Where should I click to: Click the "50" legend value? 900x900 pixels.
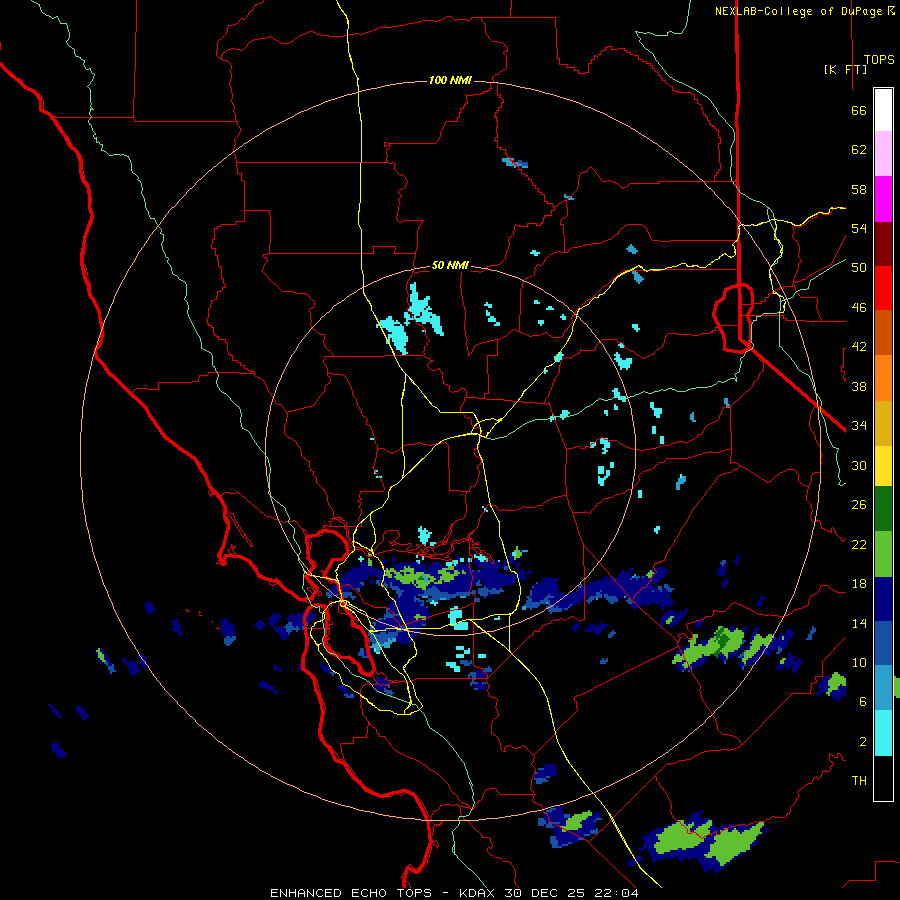tap(859, 267)
